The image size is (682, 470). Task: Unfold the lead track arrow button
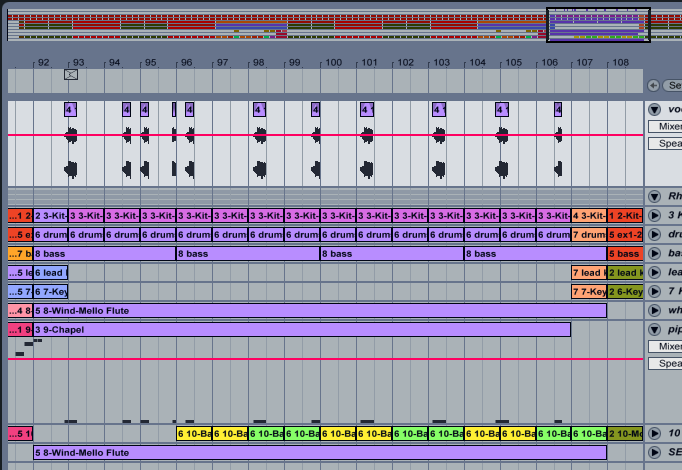[654, 272]
